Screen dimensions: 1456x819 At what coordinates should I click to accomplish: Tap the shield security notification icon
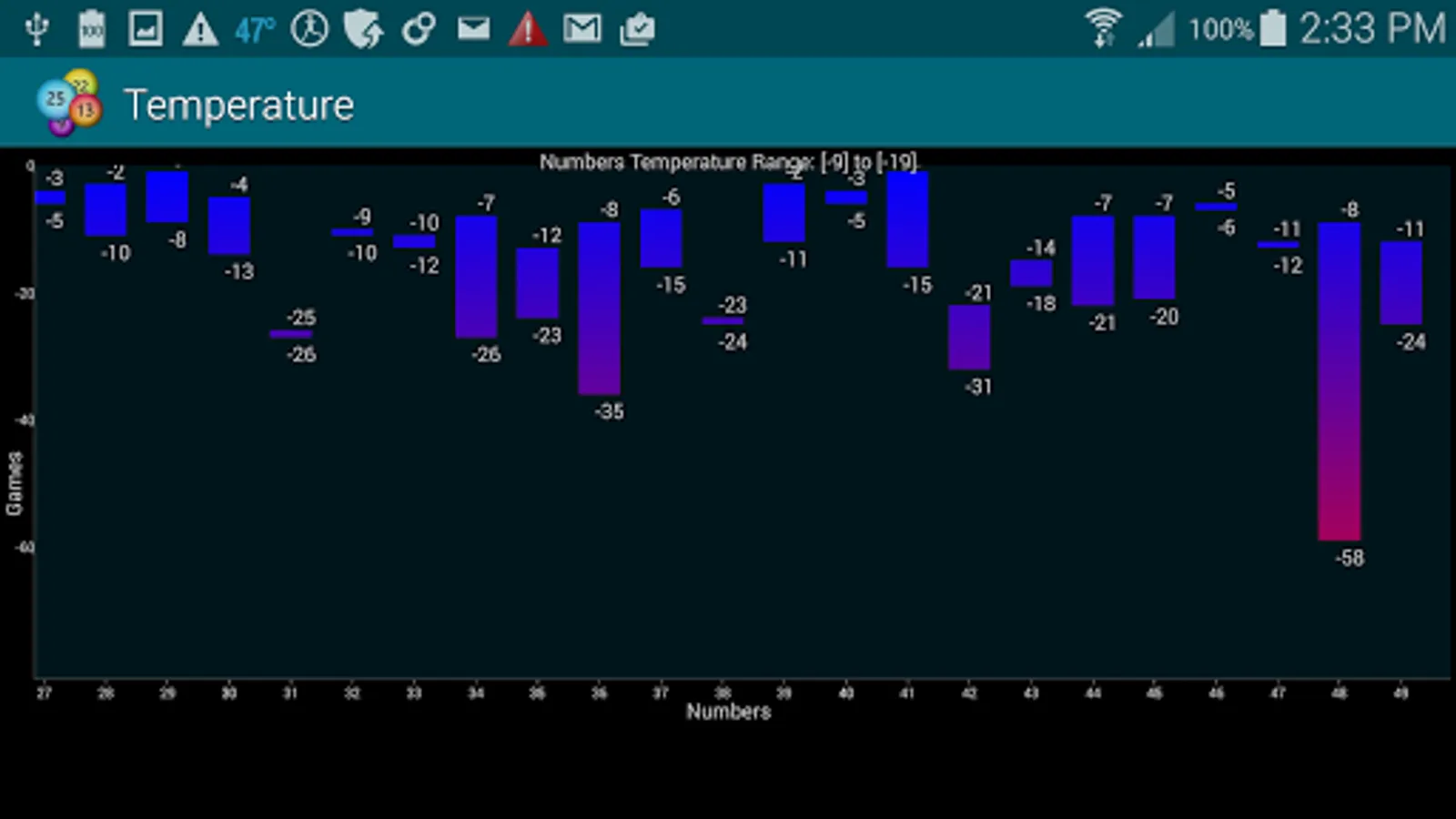pos(363,28)
